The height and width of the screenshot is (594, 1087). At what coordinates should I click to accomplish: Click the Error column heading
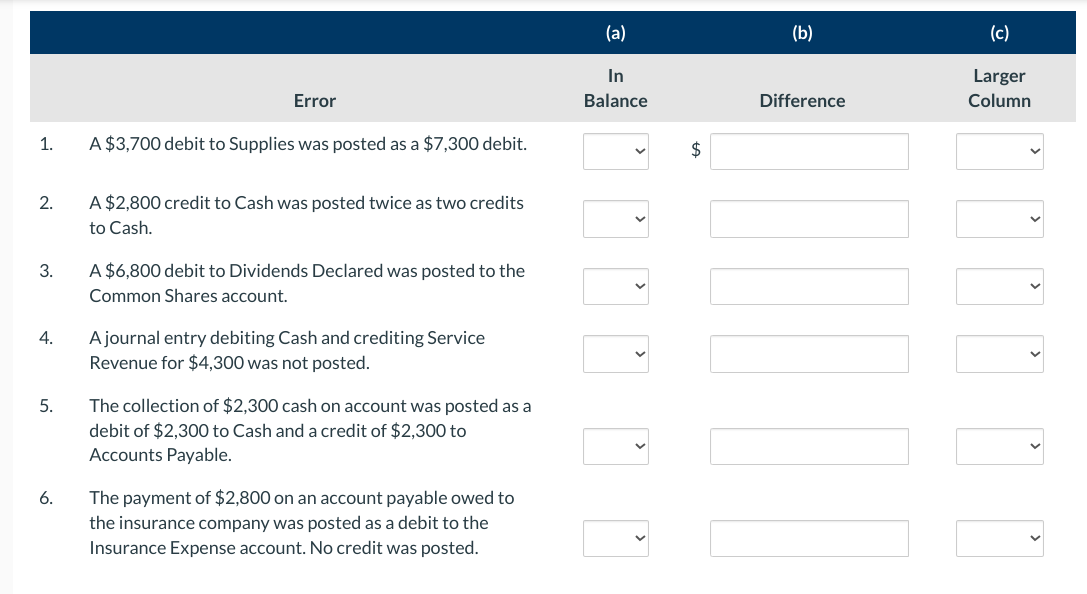314,100
